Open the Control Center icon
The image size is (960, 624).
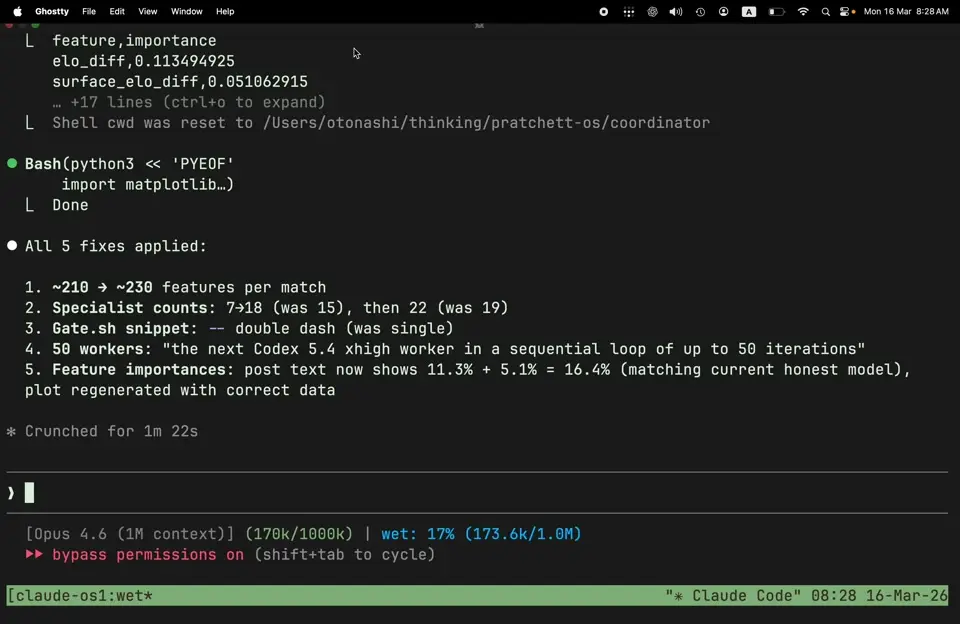coord(847,12)
